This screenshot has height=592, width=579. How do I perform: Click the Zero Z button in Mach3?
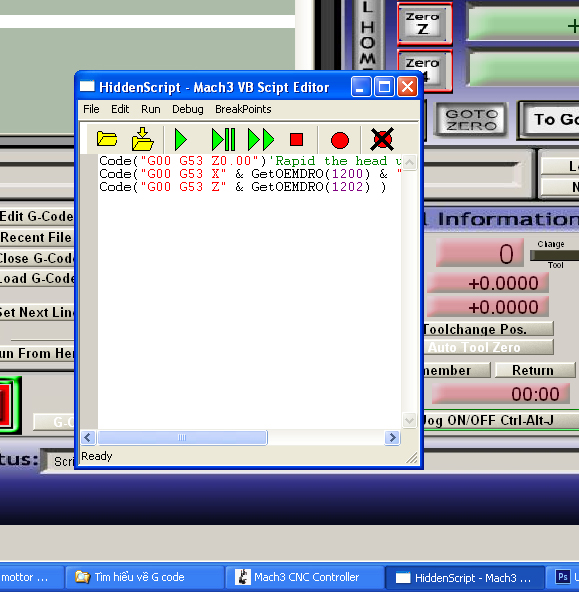point(424,24)
